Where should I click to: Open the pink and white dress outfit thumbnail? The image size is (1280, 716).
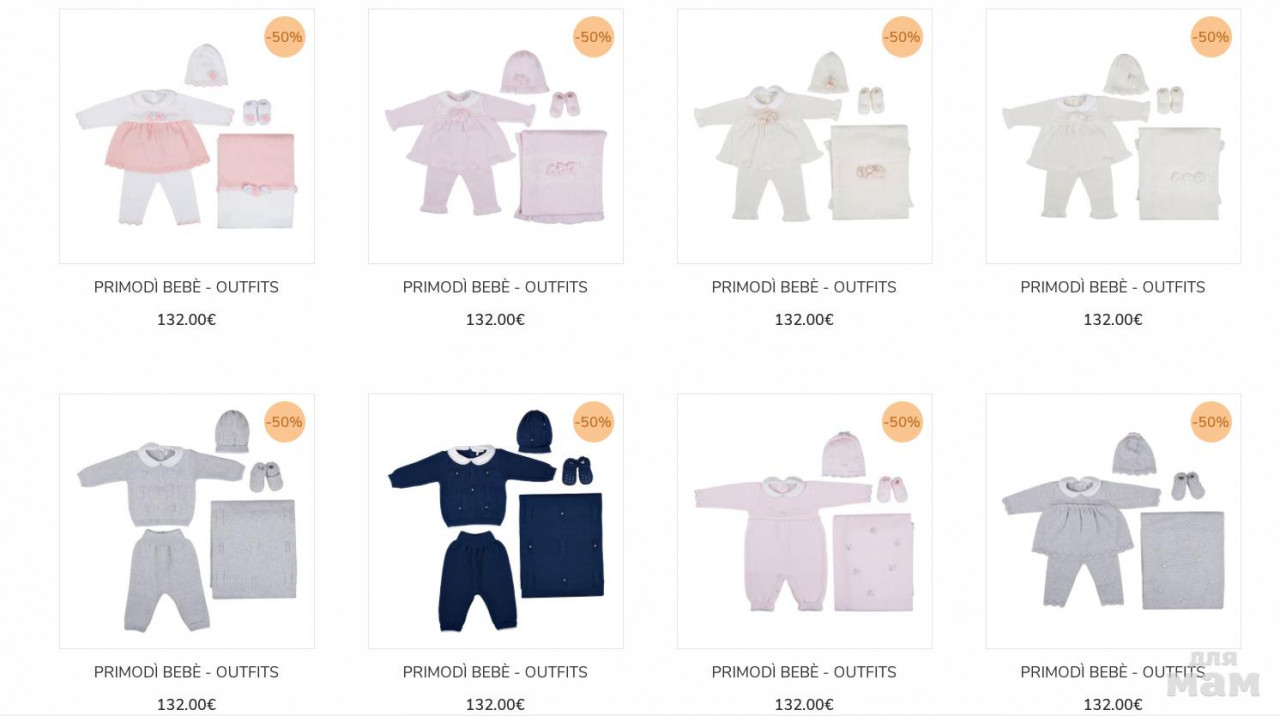[187, 136]
